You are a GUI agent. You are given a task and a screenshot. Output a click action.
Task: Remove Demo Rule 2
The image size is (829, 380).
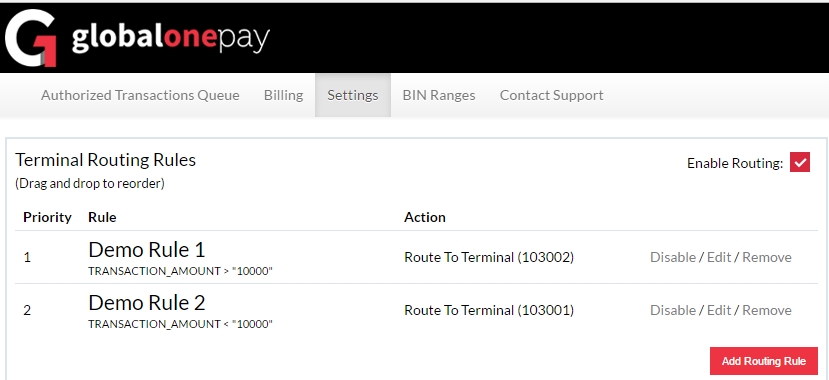click(x=767, y=310)
